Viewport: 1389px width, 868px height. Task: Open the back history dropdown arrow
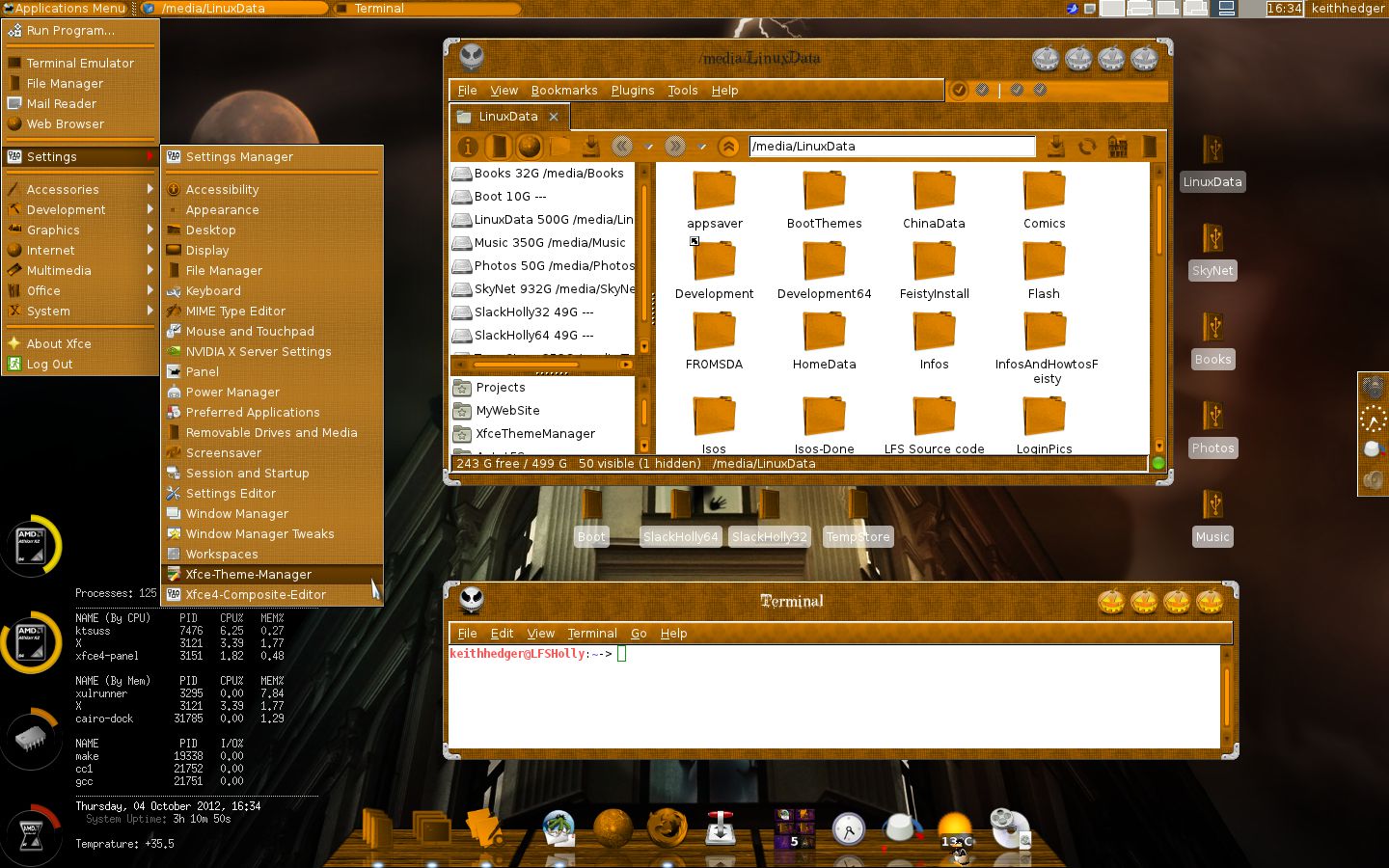coord(649,147)
